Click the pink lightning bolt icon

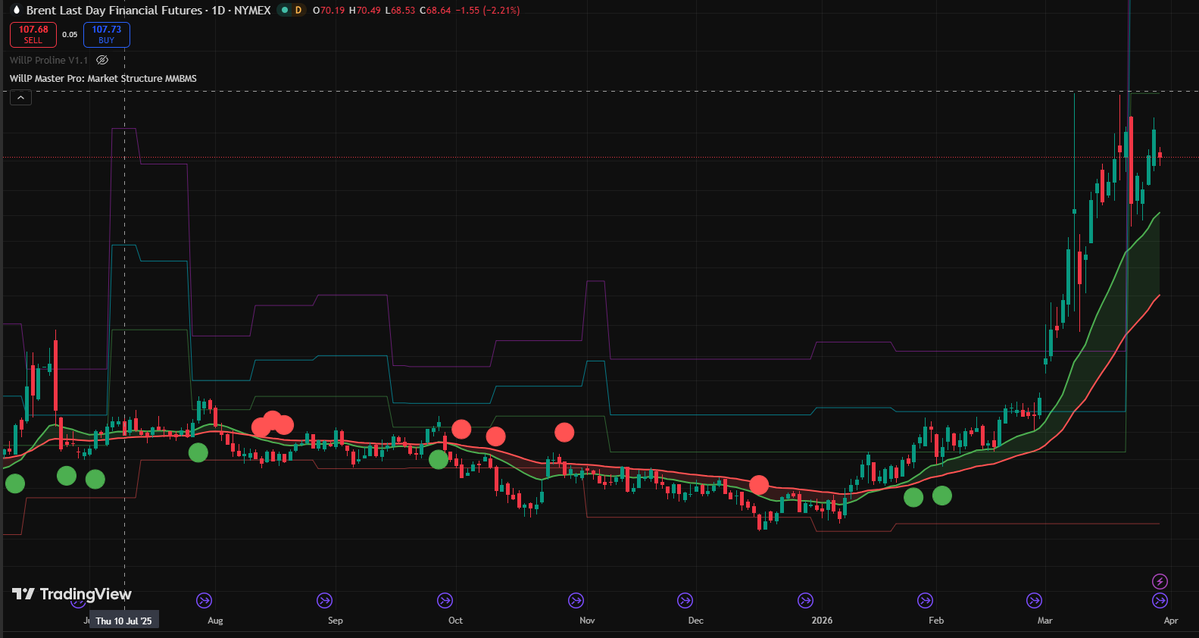1160,581
